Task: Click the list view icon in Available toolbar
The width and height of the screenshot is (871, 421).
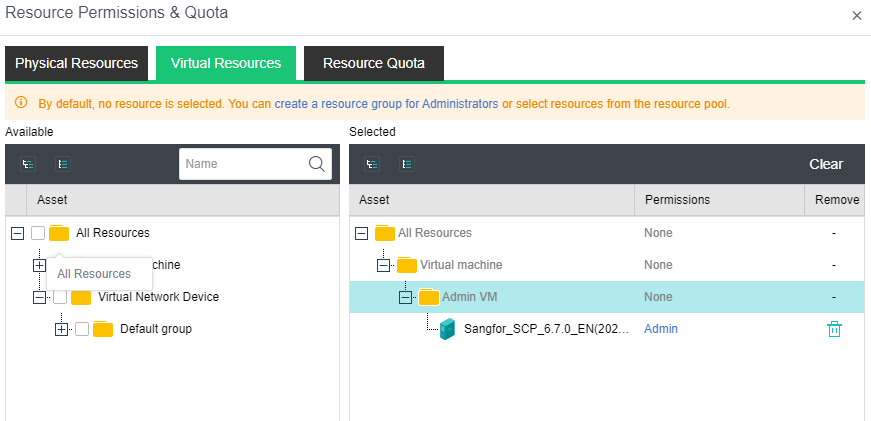Action: [x=62, y=164]
